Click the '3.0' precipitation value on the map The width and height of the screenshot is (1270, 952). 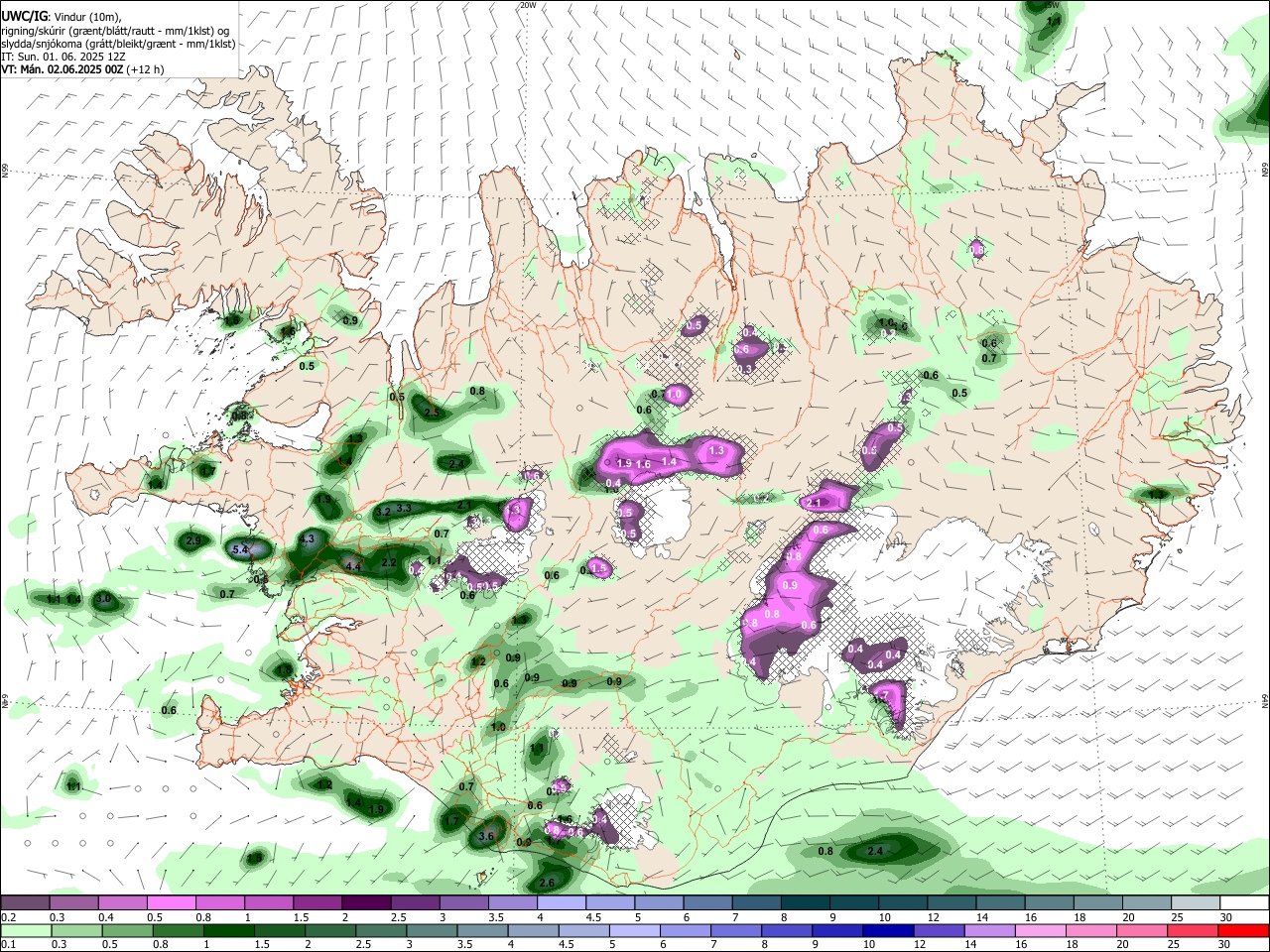103,599
